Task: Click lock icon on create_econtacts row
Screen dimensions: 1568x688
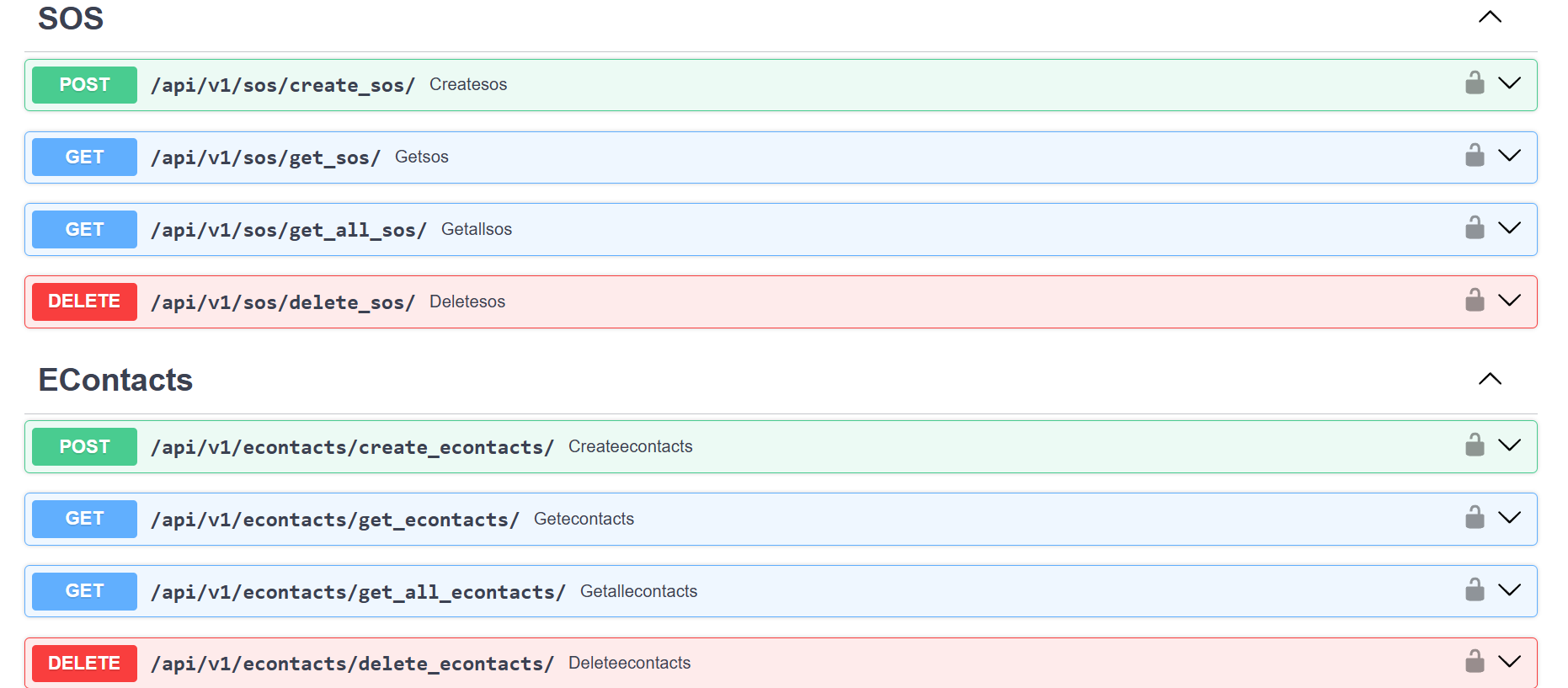Action: point(1475,445)
